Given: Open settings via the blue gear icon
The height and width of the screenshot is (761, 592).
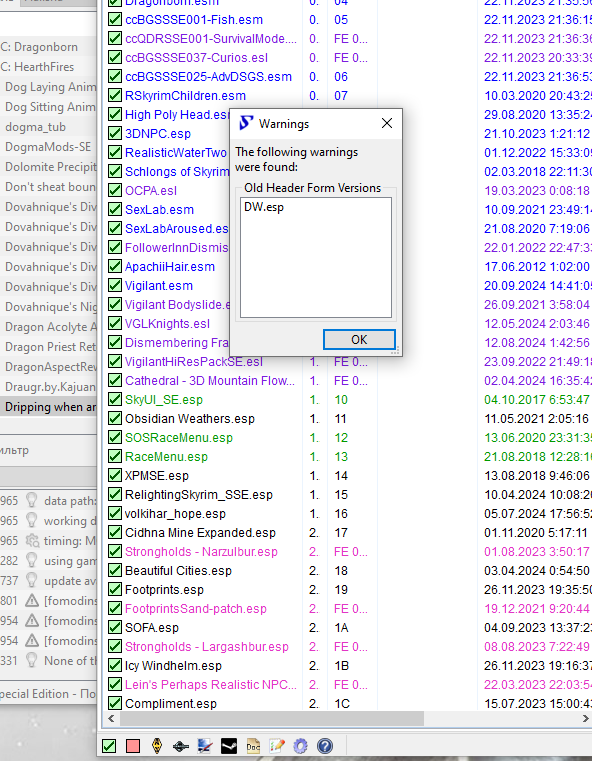Looking at the screenshot, I should [x=301, y=745].
